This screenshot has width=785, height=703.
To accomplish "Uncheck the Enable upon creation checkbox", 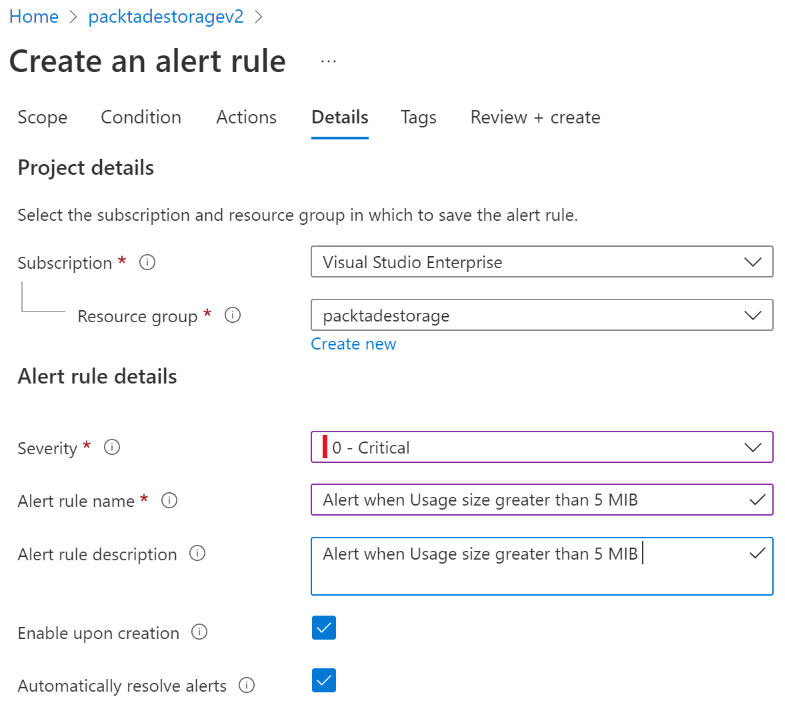I will 324,628.
